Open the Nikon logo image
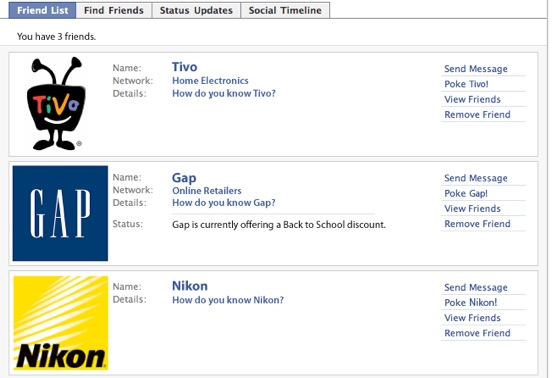 [61, 323]
